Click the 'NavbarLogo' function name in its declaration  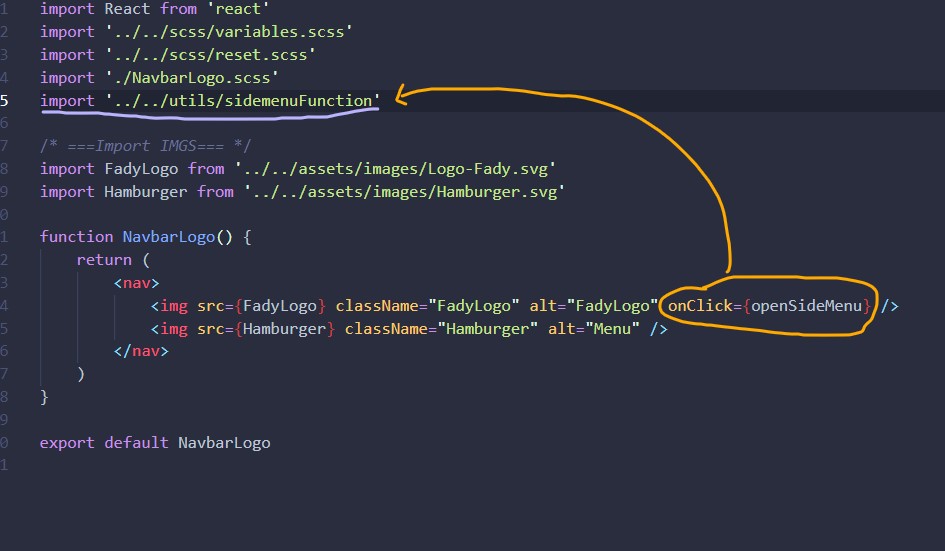(x=169, y=237)
